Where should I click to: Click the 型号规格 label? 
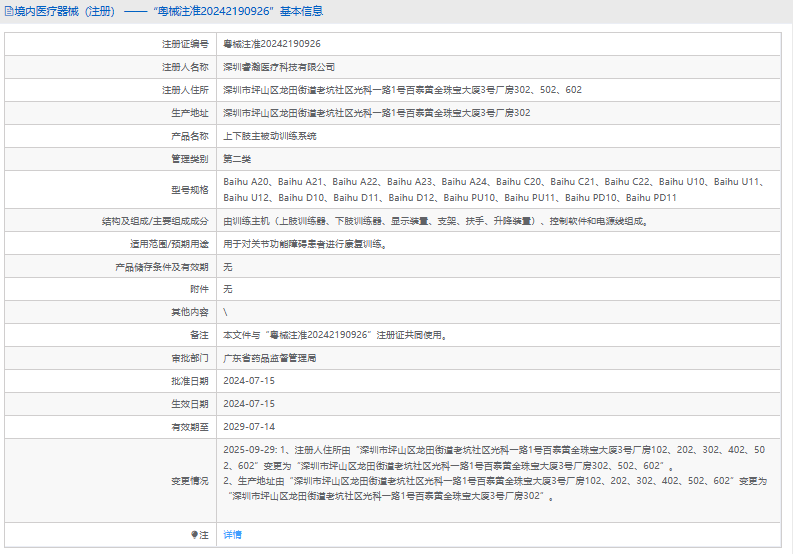coord(190,190)
